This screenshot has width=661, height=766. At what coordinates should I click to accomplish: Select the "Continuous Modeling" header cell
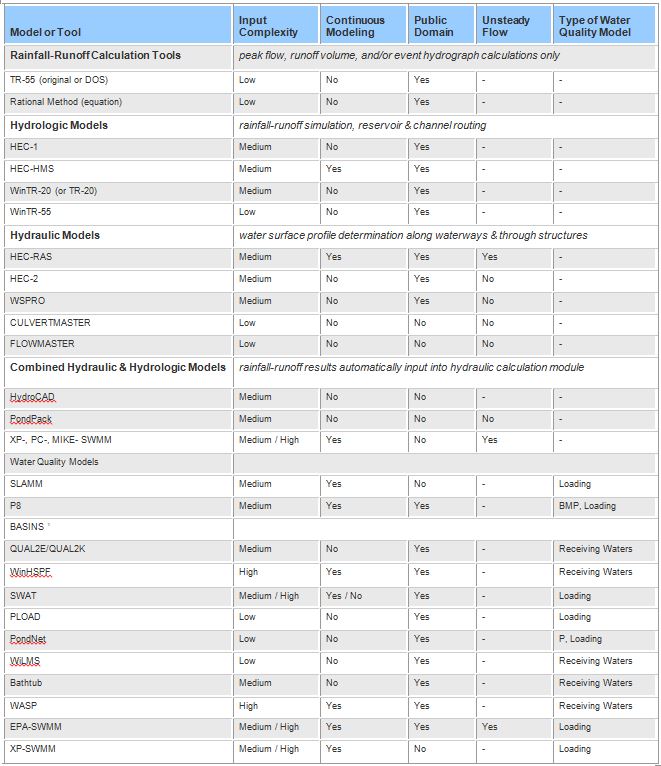pos(355,26)
